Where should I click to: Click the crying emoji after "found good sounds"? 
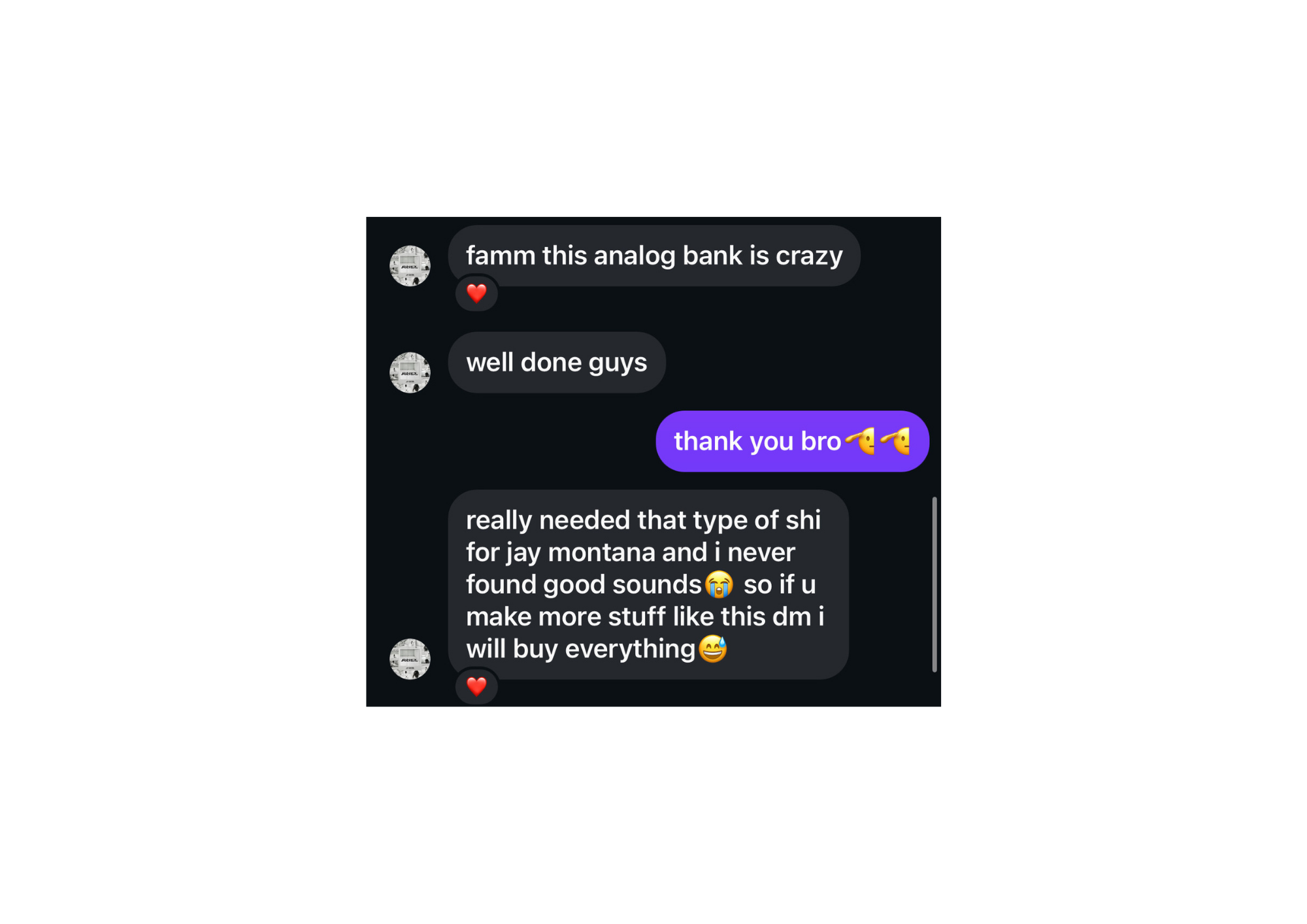(x=719, y=584)
